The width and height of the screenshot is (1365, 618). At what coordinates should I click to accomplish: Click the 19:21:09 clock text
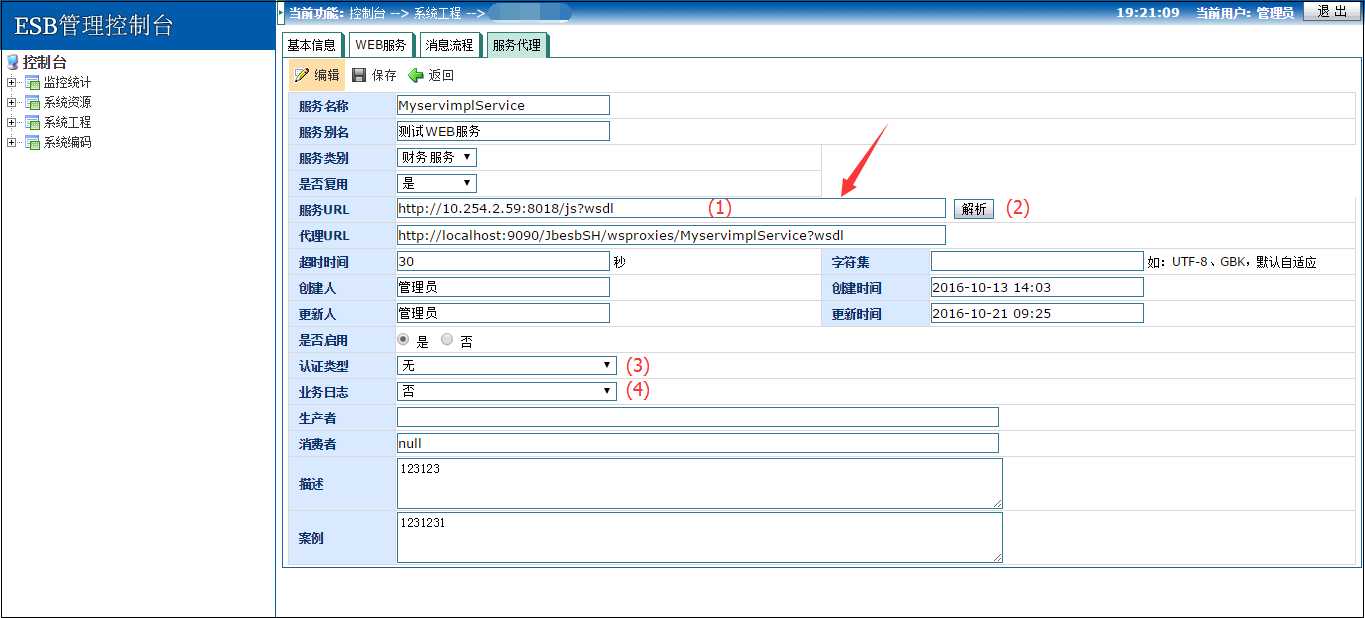[1148, 13]
